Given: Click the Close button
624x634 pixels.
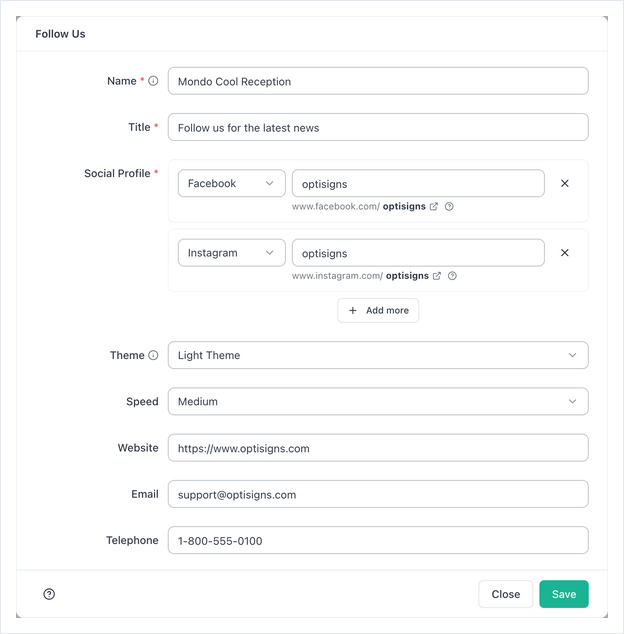Looking at the screenshot, I should click(506, 594).
